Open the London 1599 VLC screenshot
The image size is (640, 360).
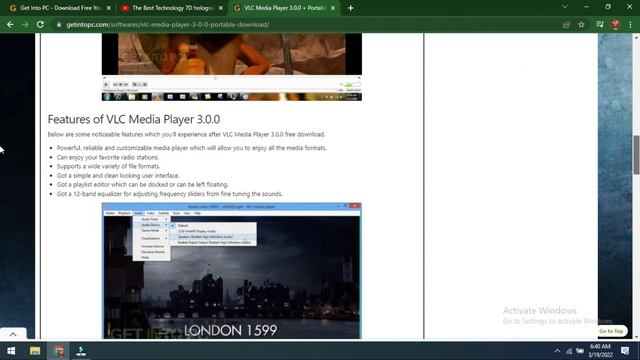(x=231, y=271)
